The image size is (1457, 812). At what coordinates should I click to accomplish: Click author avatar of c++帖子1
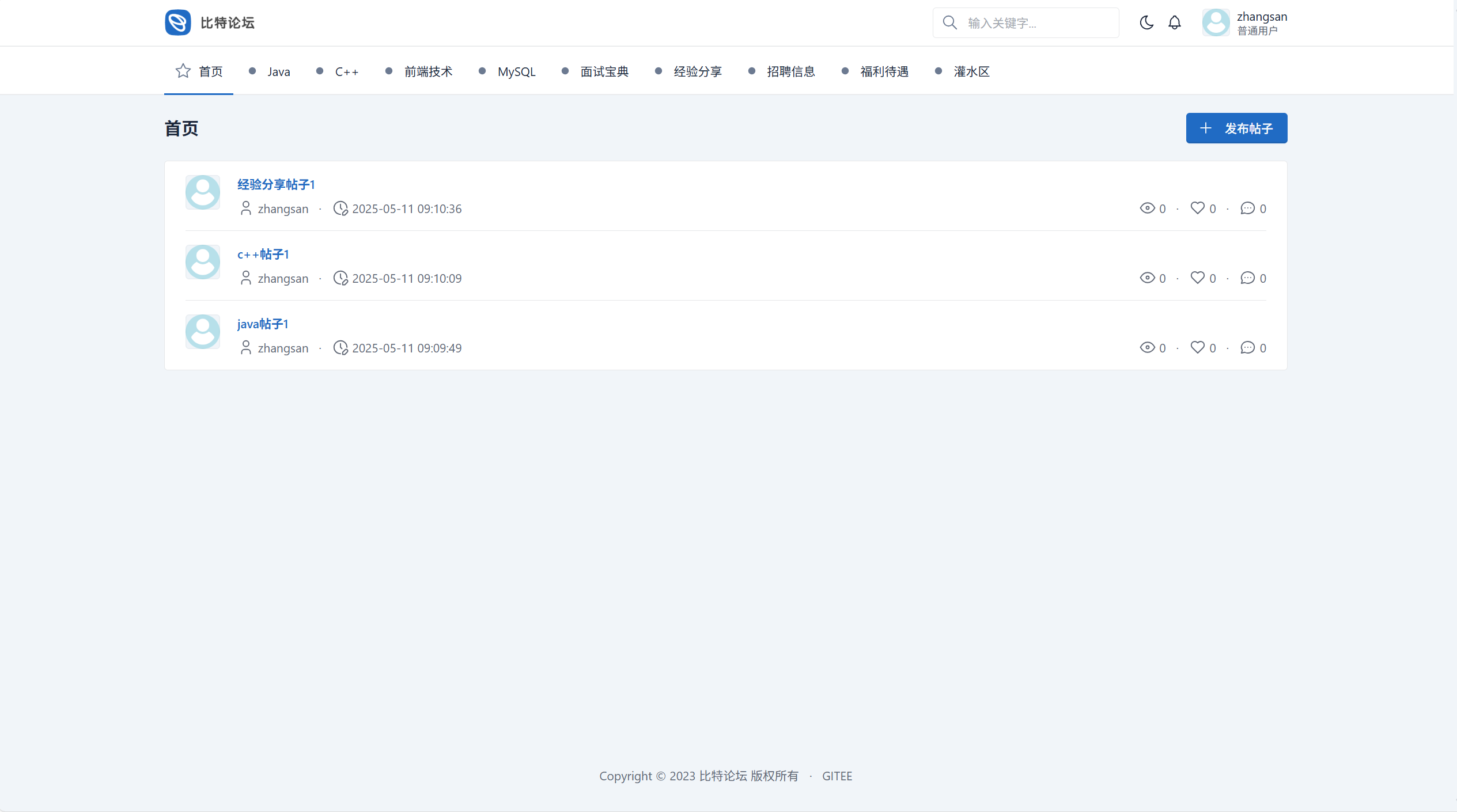[x=203, y=262]
